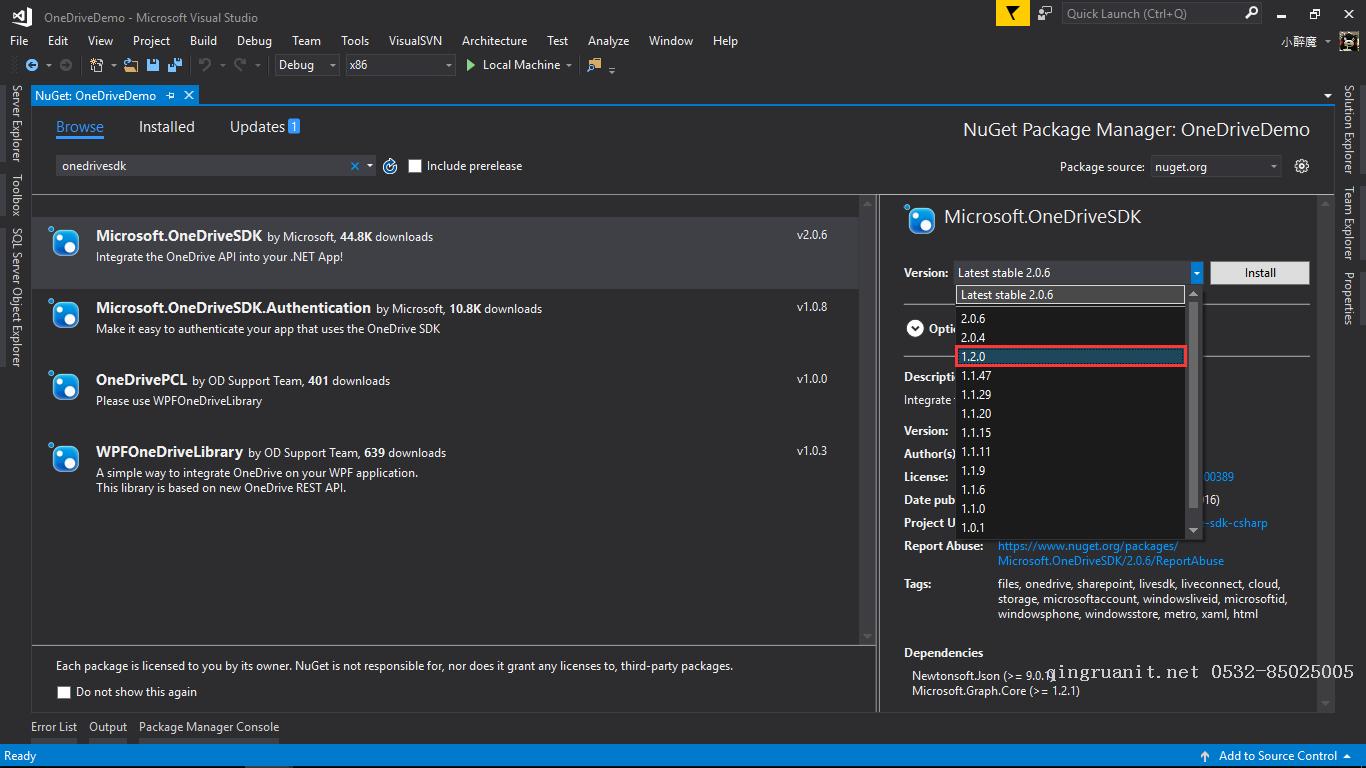Select version 2.0.4 in the list
Image resolution: width=1366 pixels, height=768 pixels.
pos(1071,338)
